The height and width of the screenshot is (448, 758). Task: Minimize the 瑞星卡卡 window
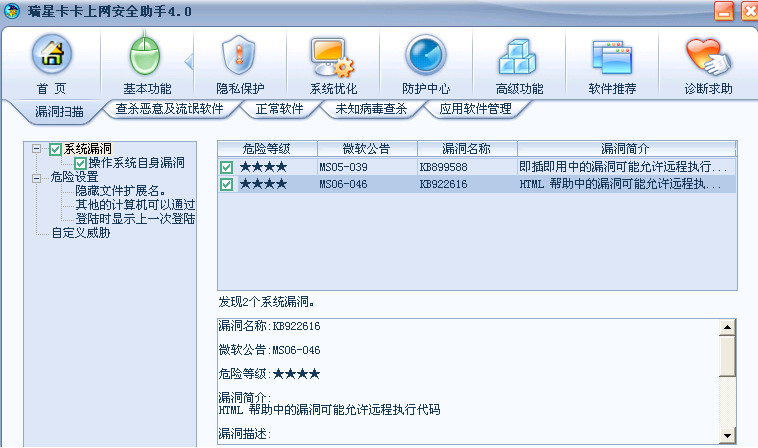[x=724, y=11]
